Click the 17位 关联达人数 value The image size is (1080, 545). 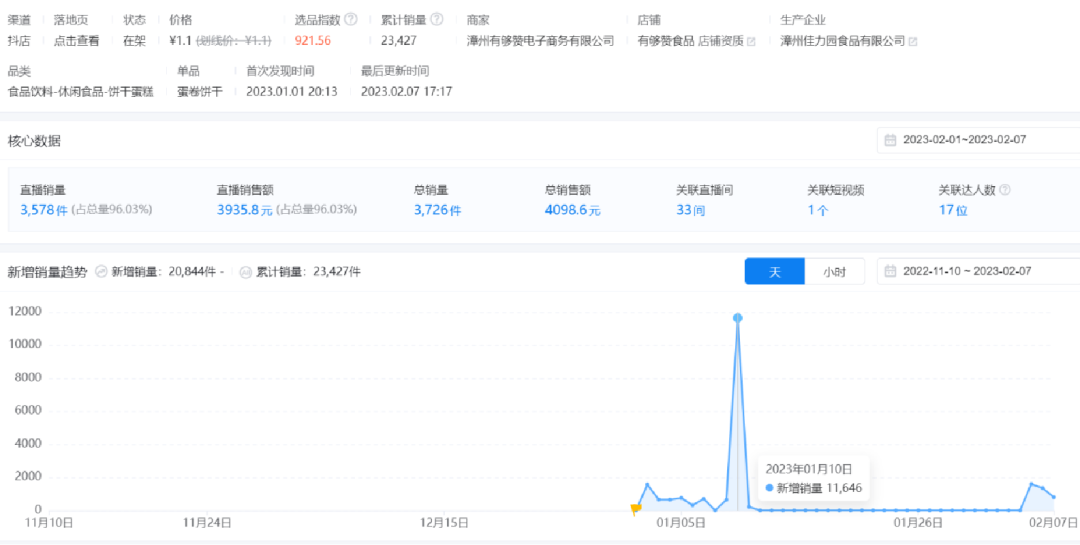coord(952,210)
